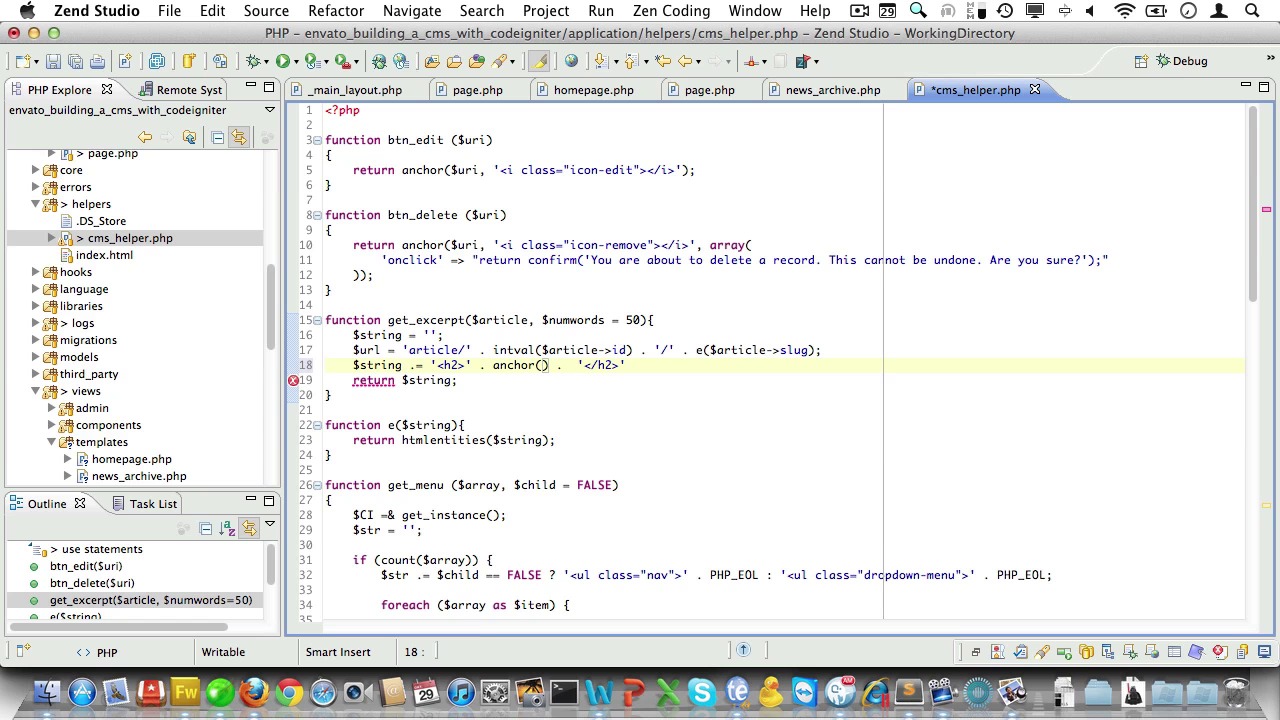Screen dimensions: 1280x720
Task: Select the migrations folder
Action: pos(88,340)
